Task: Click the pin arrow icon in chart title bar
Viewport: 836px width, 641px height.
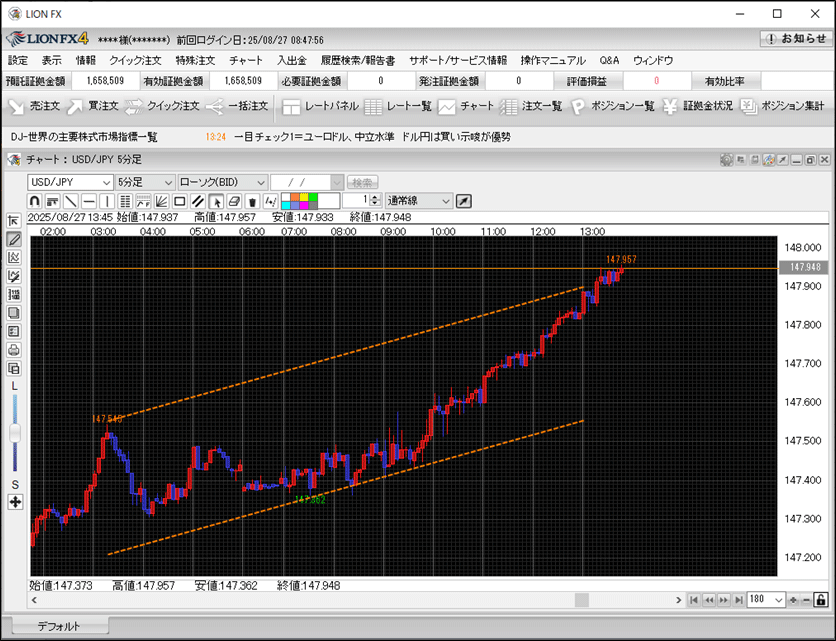Action: 782,159
